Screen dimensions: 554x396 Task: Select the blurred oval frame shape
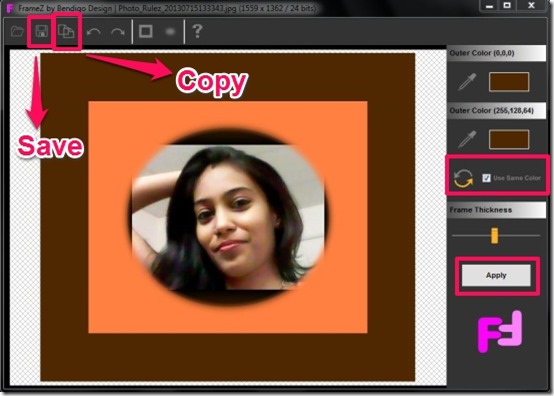(170, 31)
